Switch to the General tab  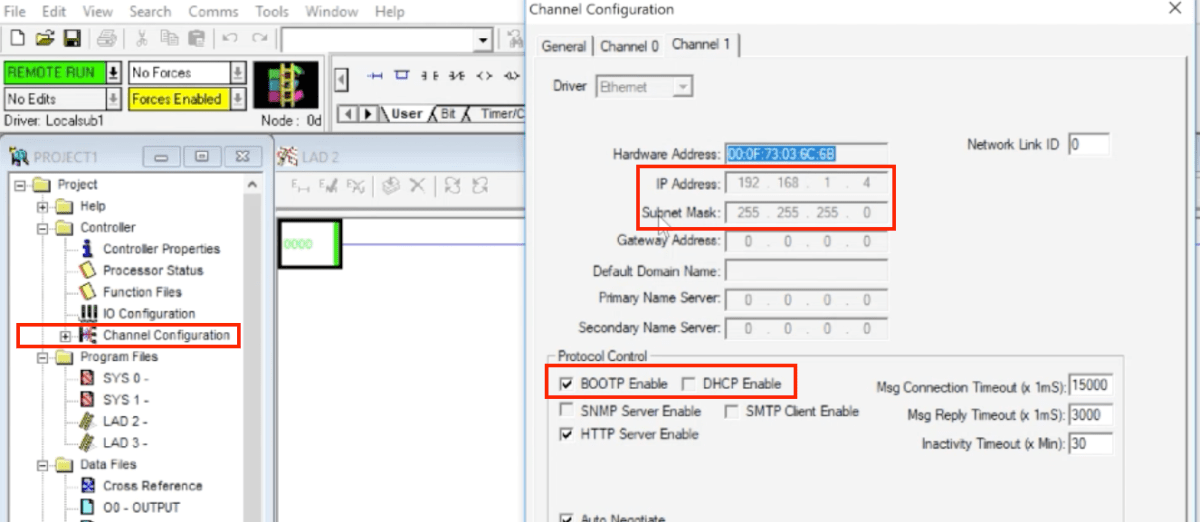[x=564, y=46]
